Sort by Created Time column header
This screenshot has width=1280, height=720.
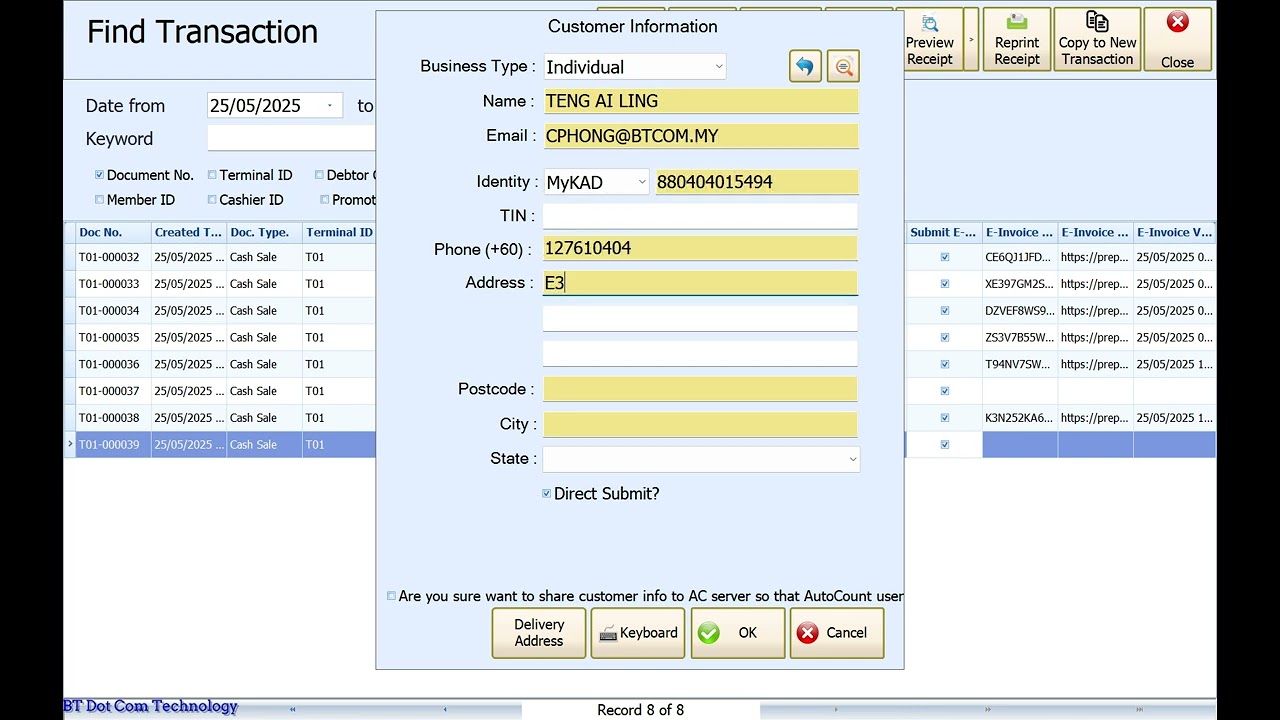[x=189, y=232]
